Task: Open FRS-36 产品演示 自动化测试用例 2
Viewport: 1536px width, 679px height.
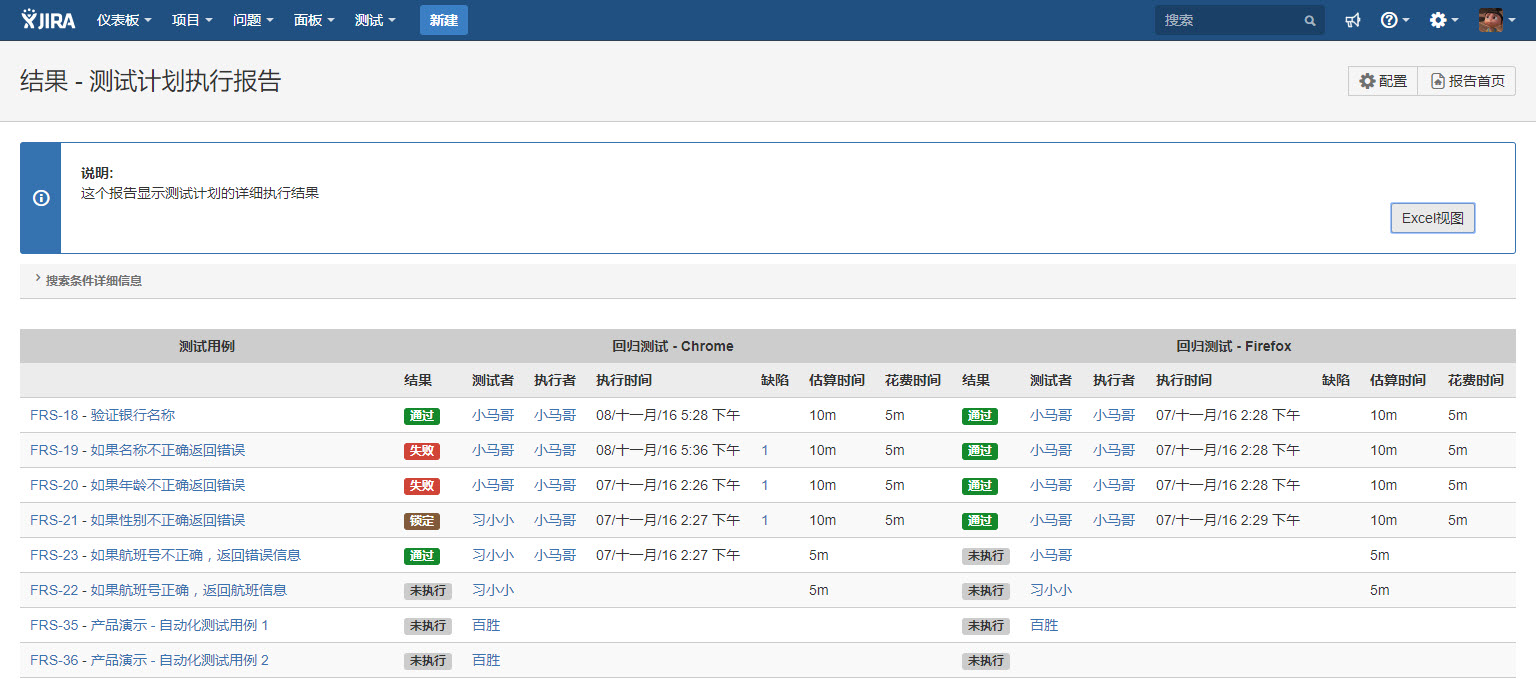Action: 149,660
